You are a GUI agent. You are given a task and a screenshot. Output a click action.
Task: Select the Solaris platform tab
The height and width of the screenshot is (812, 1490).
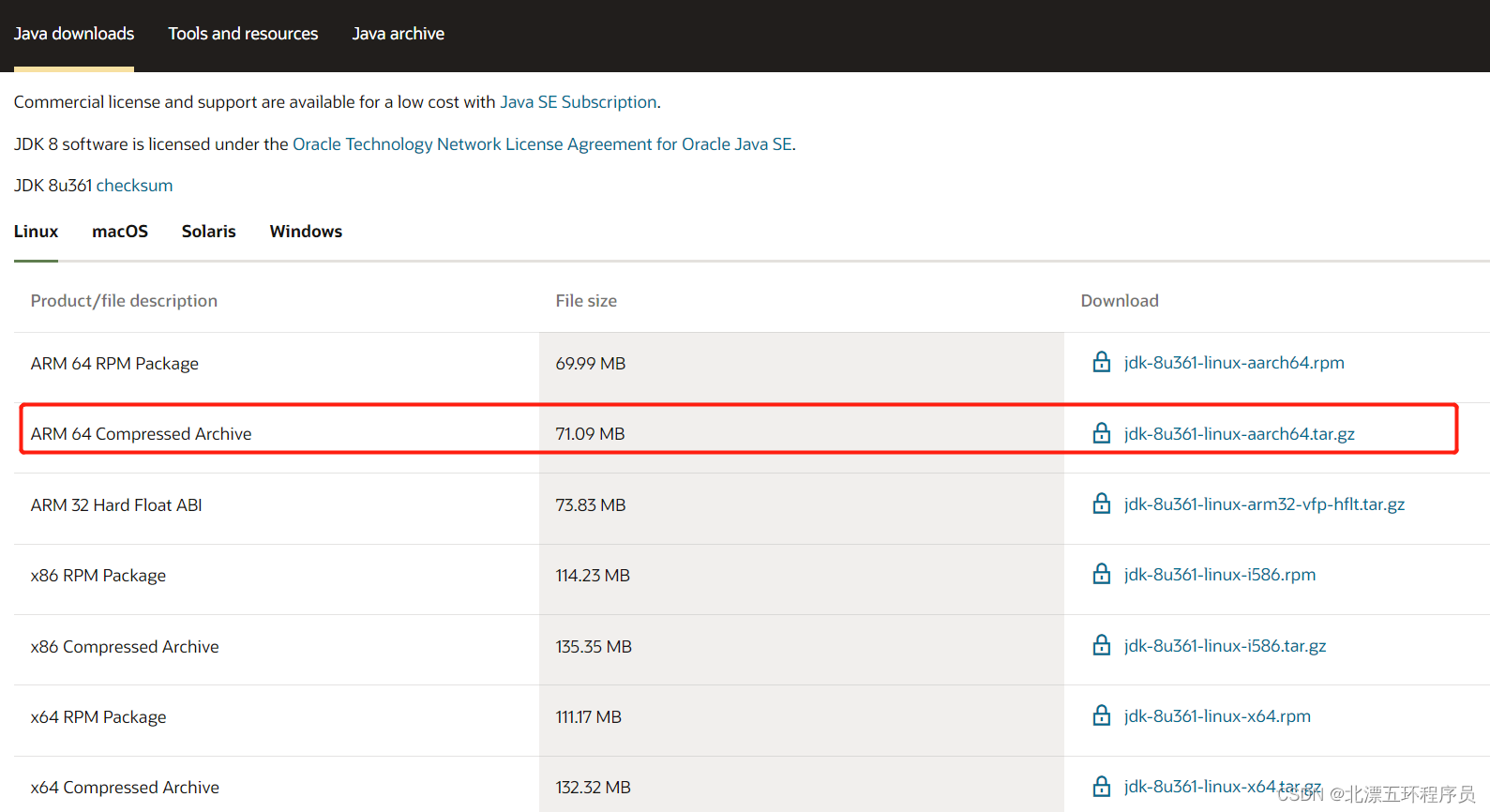pyautogui.click(x=209, y=232)
